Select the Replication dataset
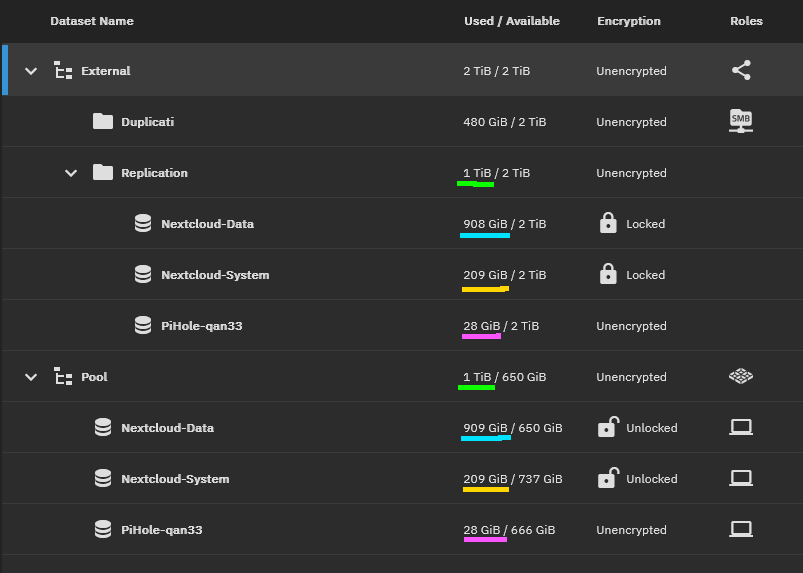Image resolution: width=803 pixels, height=573 pixels. (x=154, y=173)
